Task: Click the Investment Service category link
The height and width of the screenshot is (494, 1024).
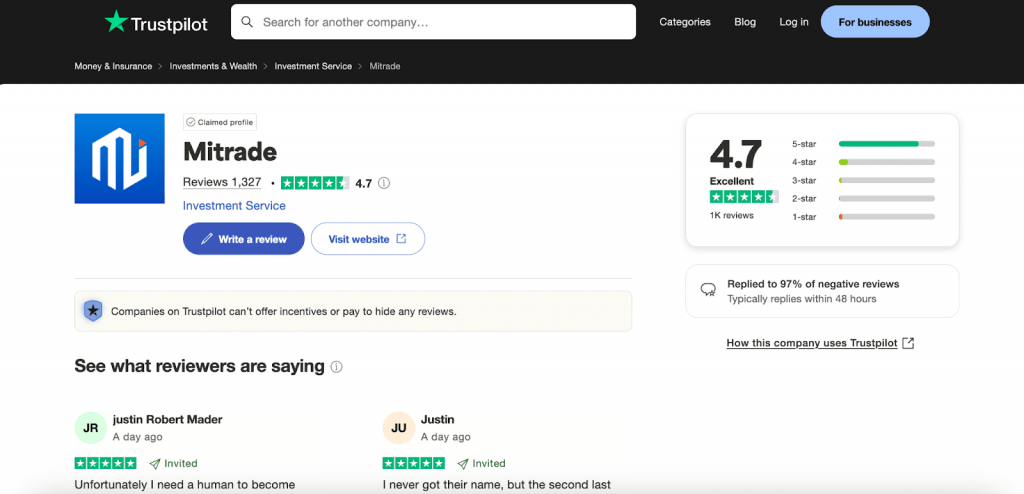Action: pos(234,206)
